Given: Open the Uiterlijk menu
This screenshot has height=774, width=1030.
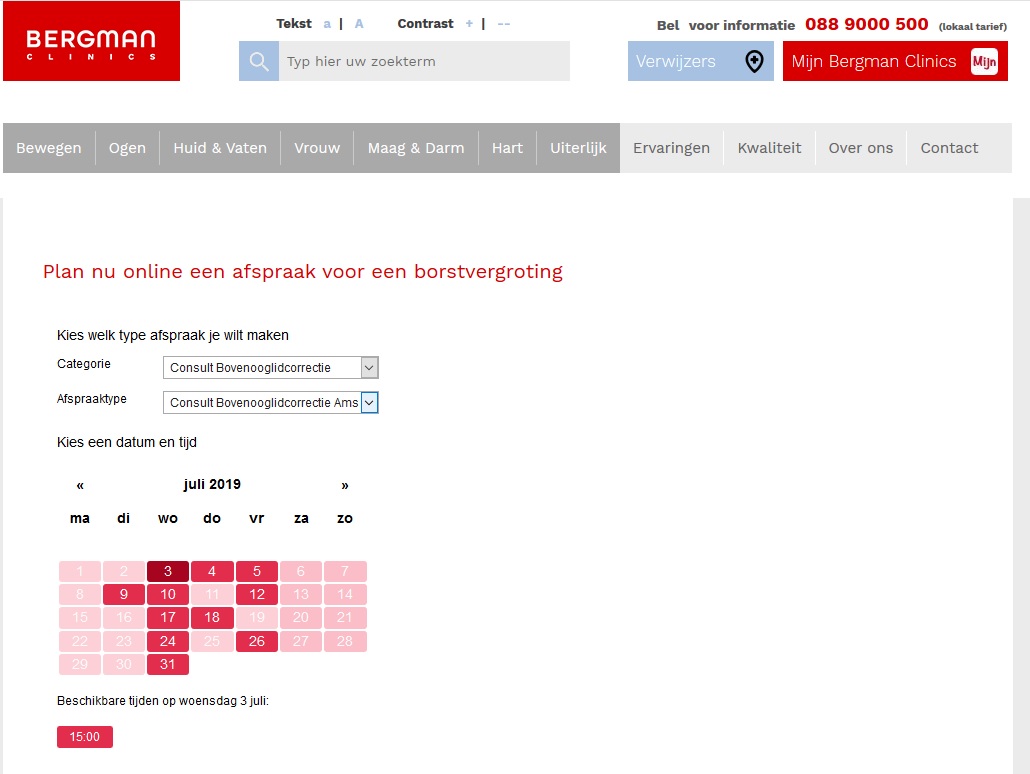Looking at the screenshot, I should coord(578,148).
